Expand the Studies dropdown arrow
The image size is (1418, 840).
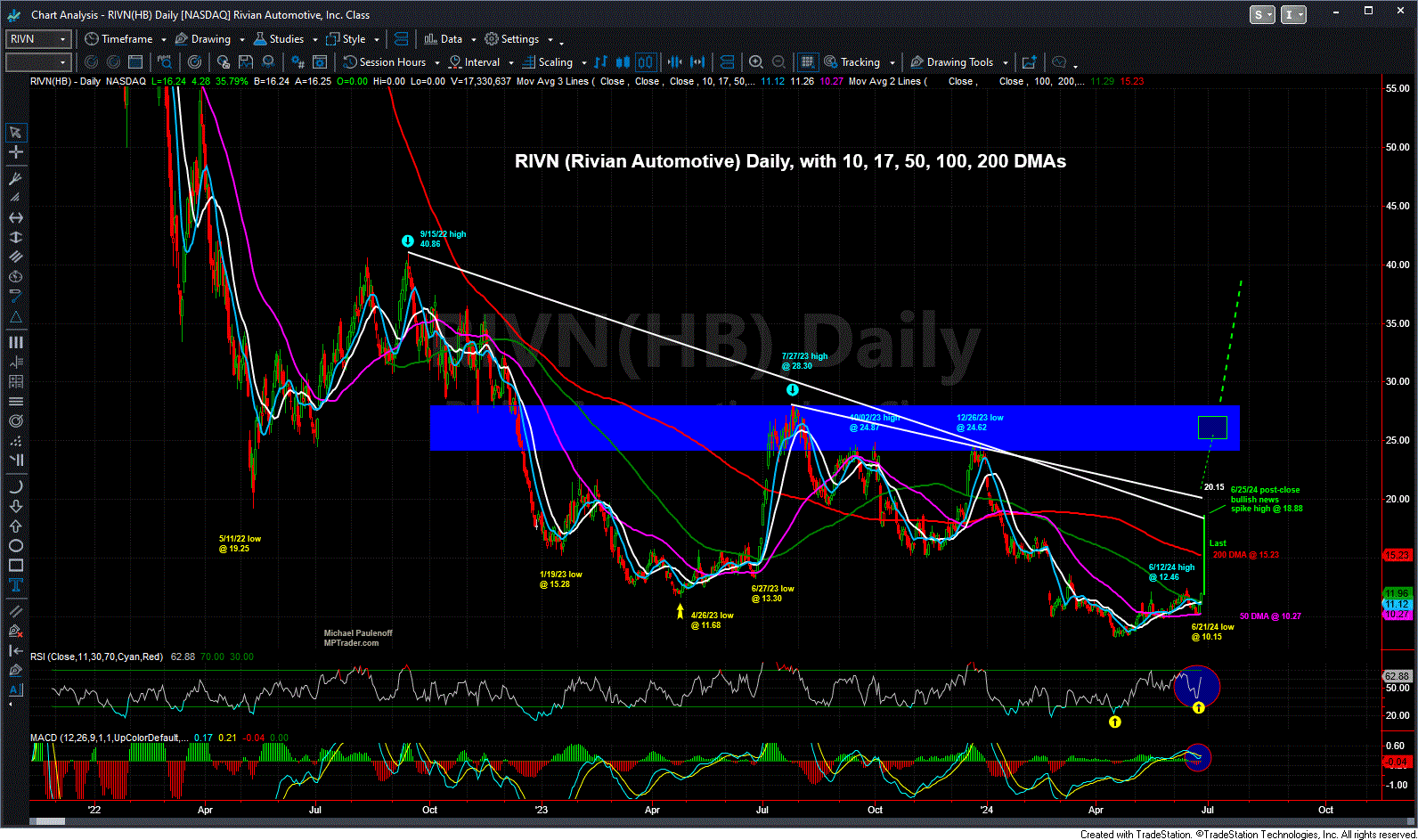(314, 40)
